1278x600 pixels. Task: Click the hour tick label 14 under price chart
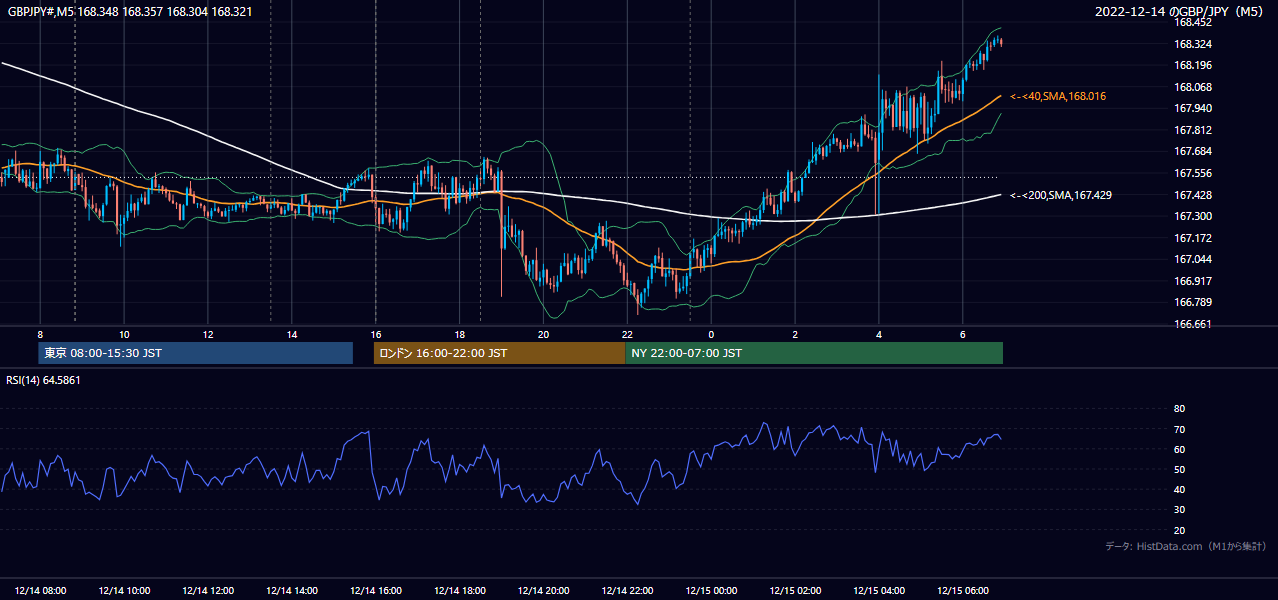coord(292,333)
